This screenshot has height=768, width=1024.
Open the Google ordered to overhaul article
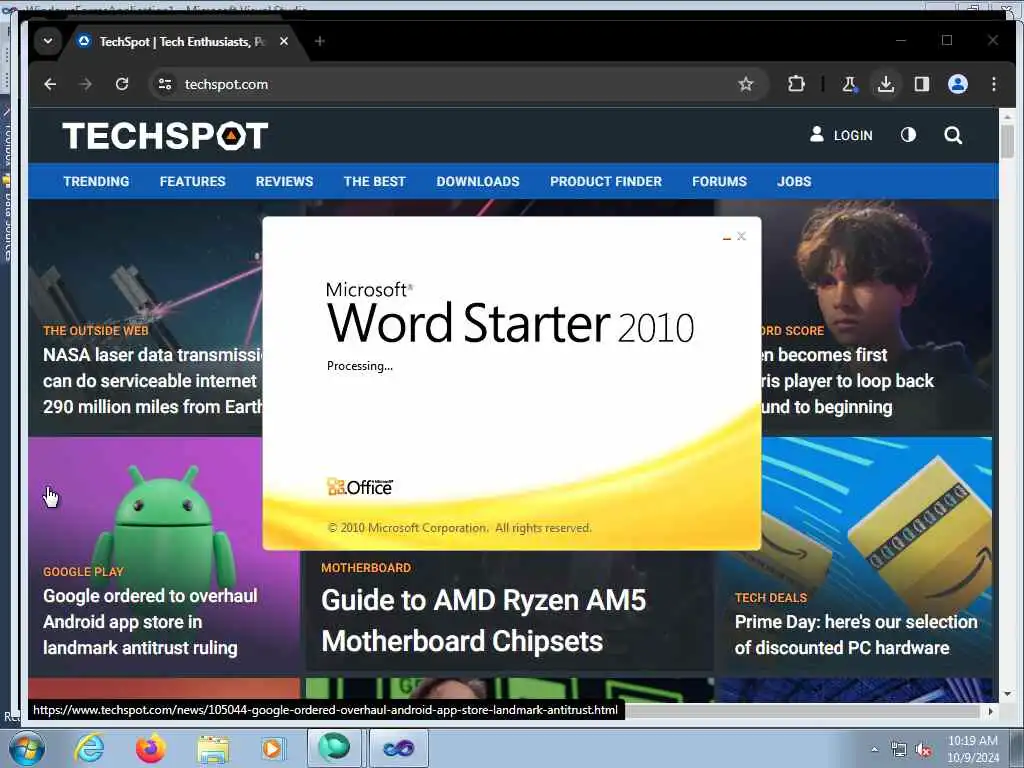(150, 622)
